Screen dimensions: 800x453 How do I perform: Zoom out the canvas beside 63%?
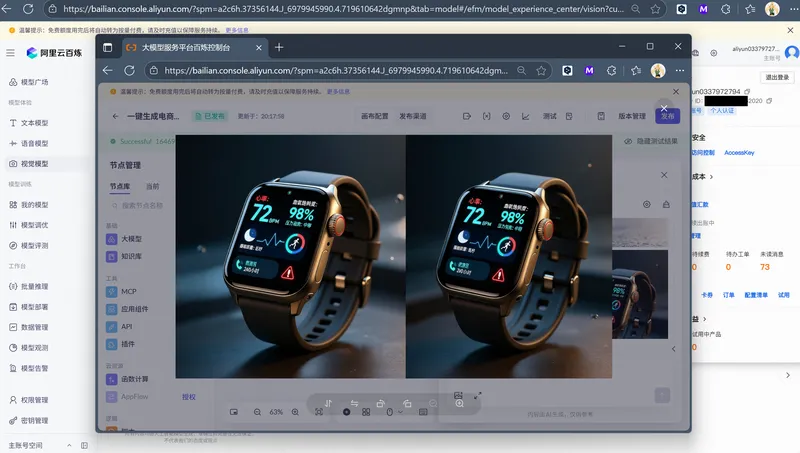257,412
